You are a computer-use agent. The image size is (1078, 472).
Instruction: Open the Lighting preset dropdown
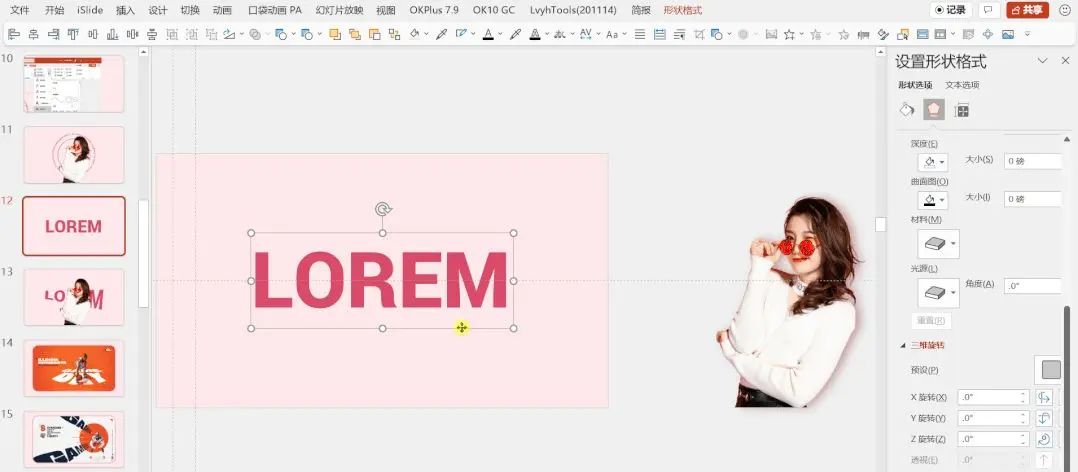(938, 293)
